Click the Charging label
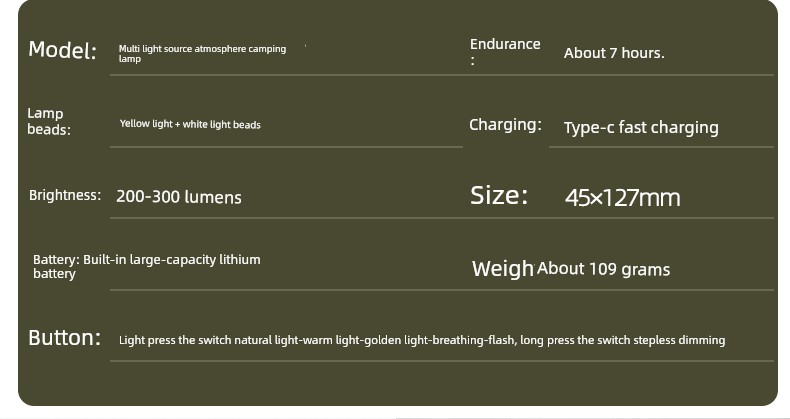 point(505,124)
